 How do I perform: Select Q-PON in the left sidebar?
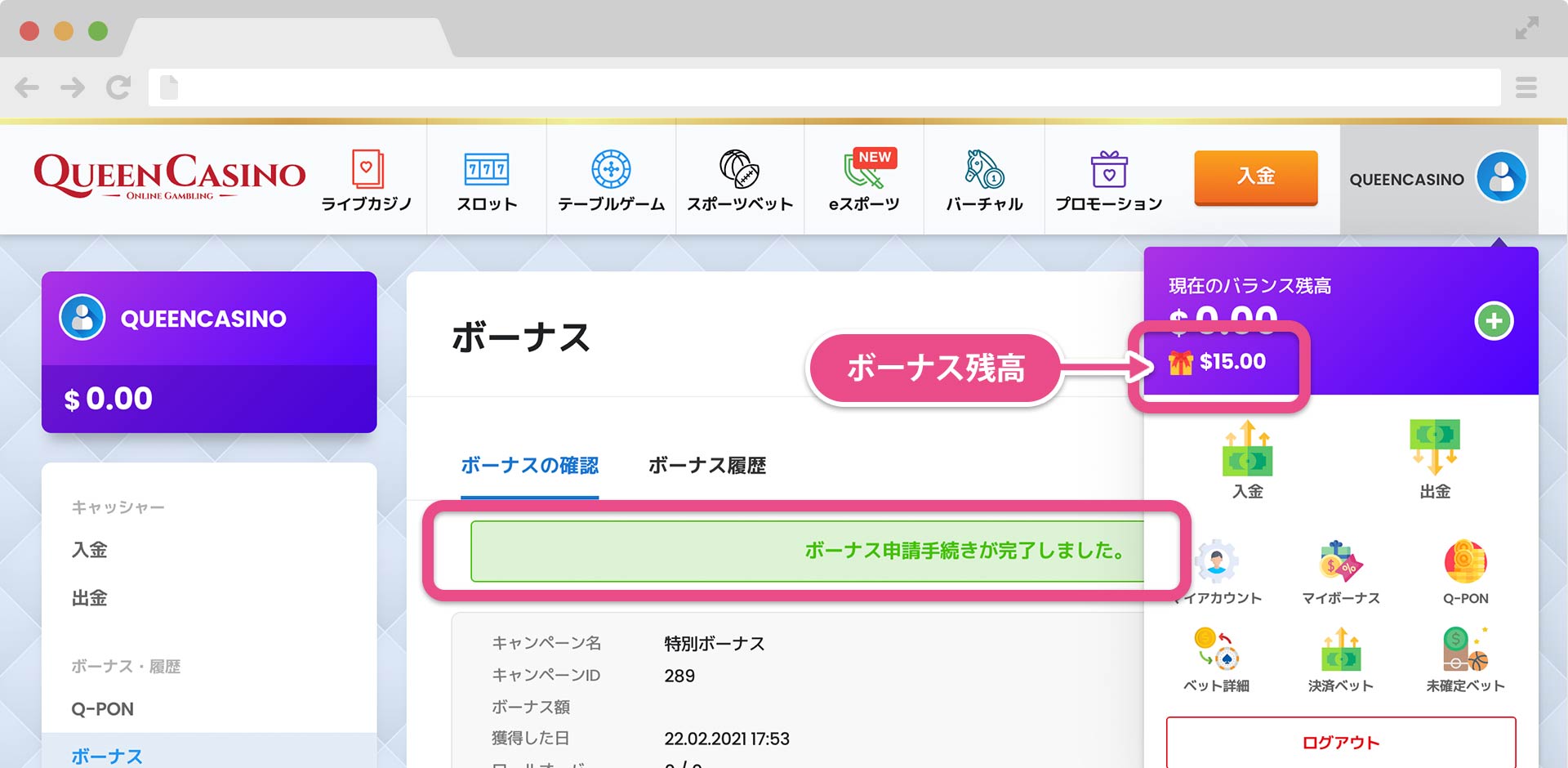click(x=103, y=709)
